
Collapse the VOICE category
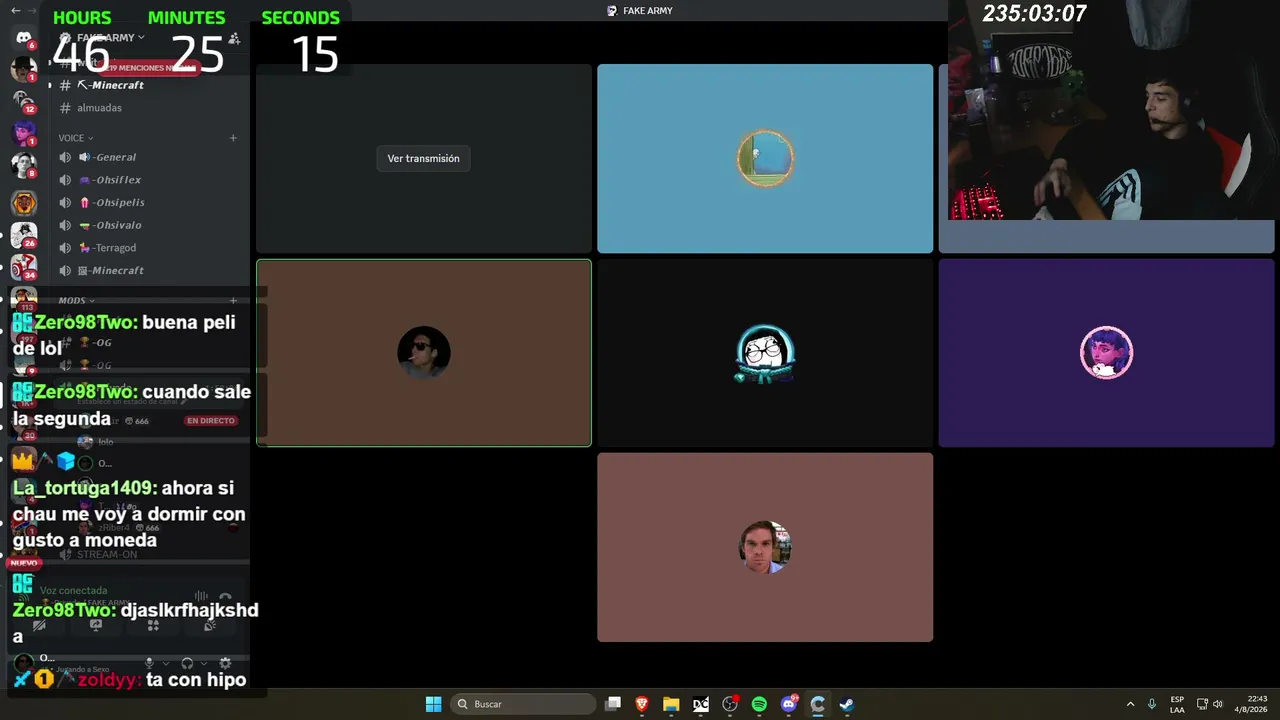point(75,138)
